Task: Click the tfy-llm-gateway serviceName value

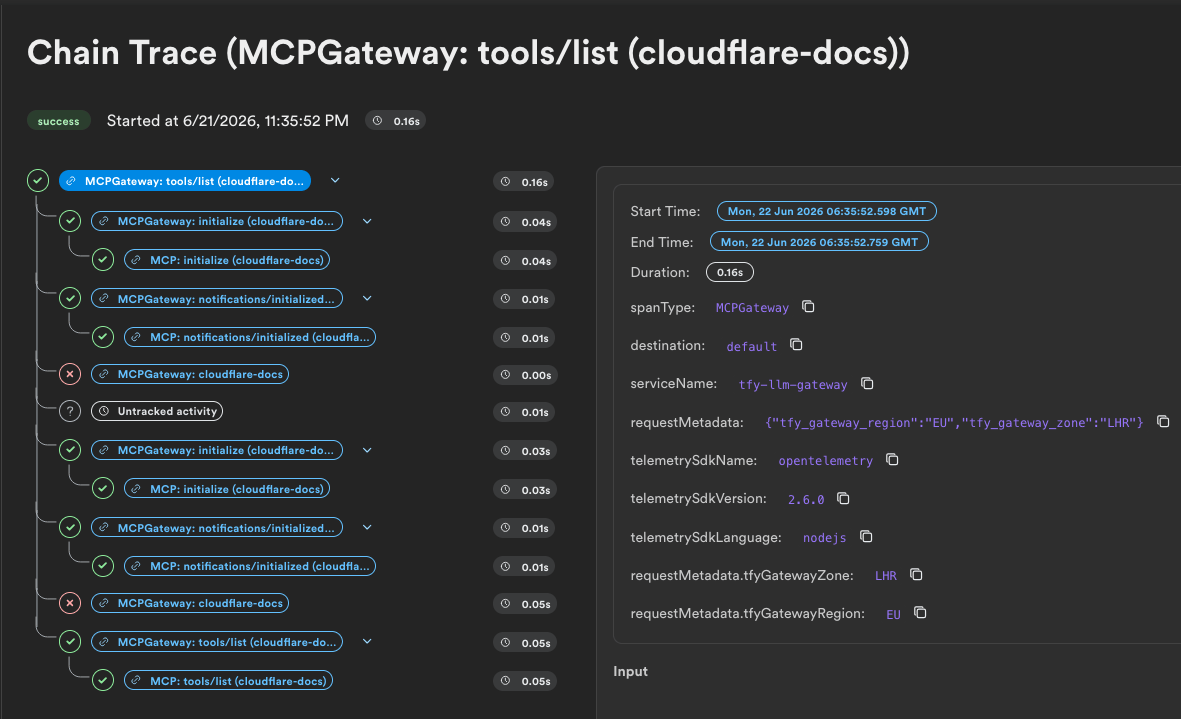Action: click(792, 385)
